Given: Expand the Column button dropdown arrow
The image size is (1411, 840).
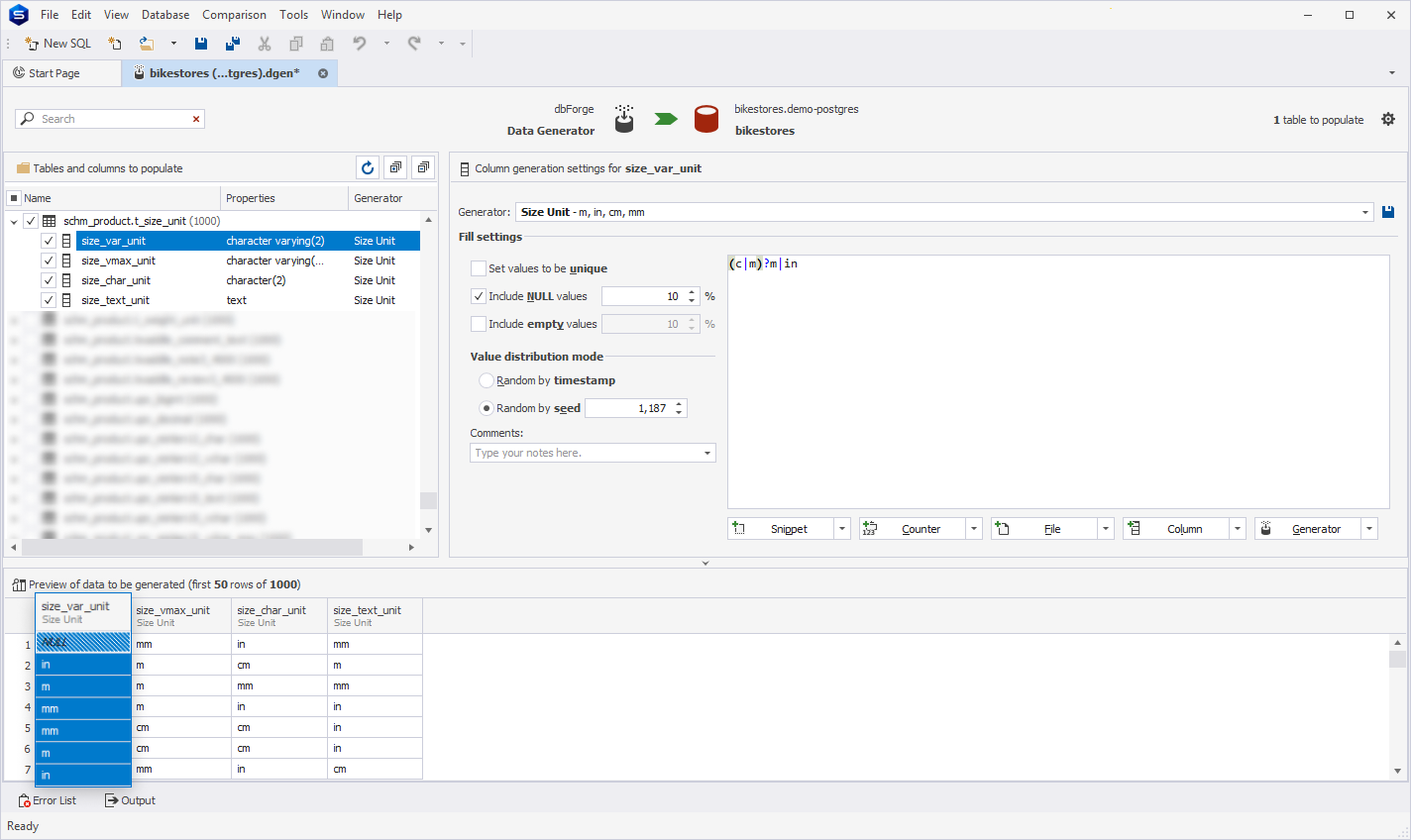Looking at the screenshot, I should [x=1238, y=529].
